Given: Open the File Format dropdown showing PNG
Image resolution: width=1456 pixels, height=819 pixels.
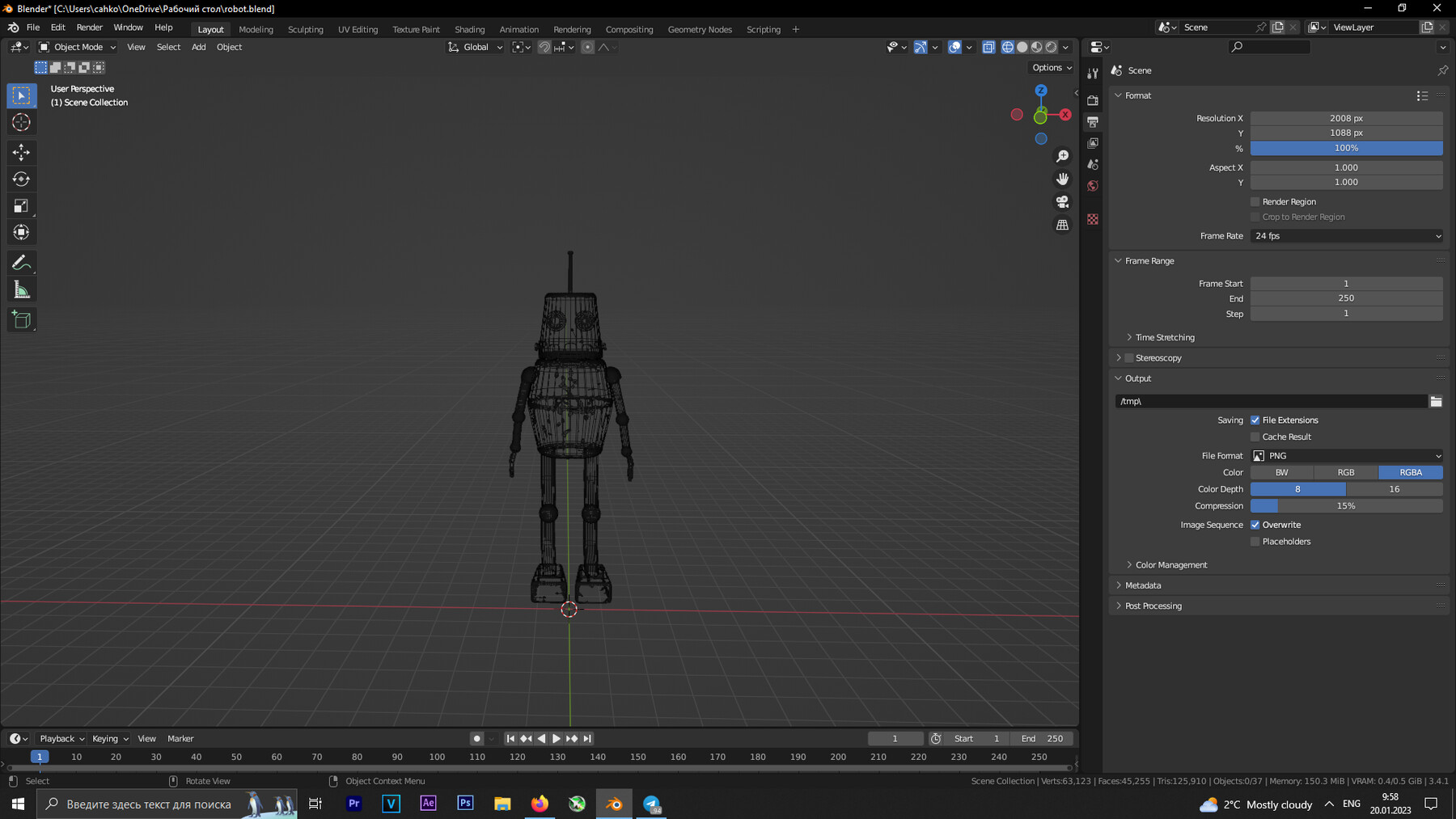Looking at the screenshot, I should pyautogui.click(x=1345, y=455).
